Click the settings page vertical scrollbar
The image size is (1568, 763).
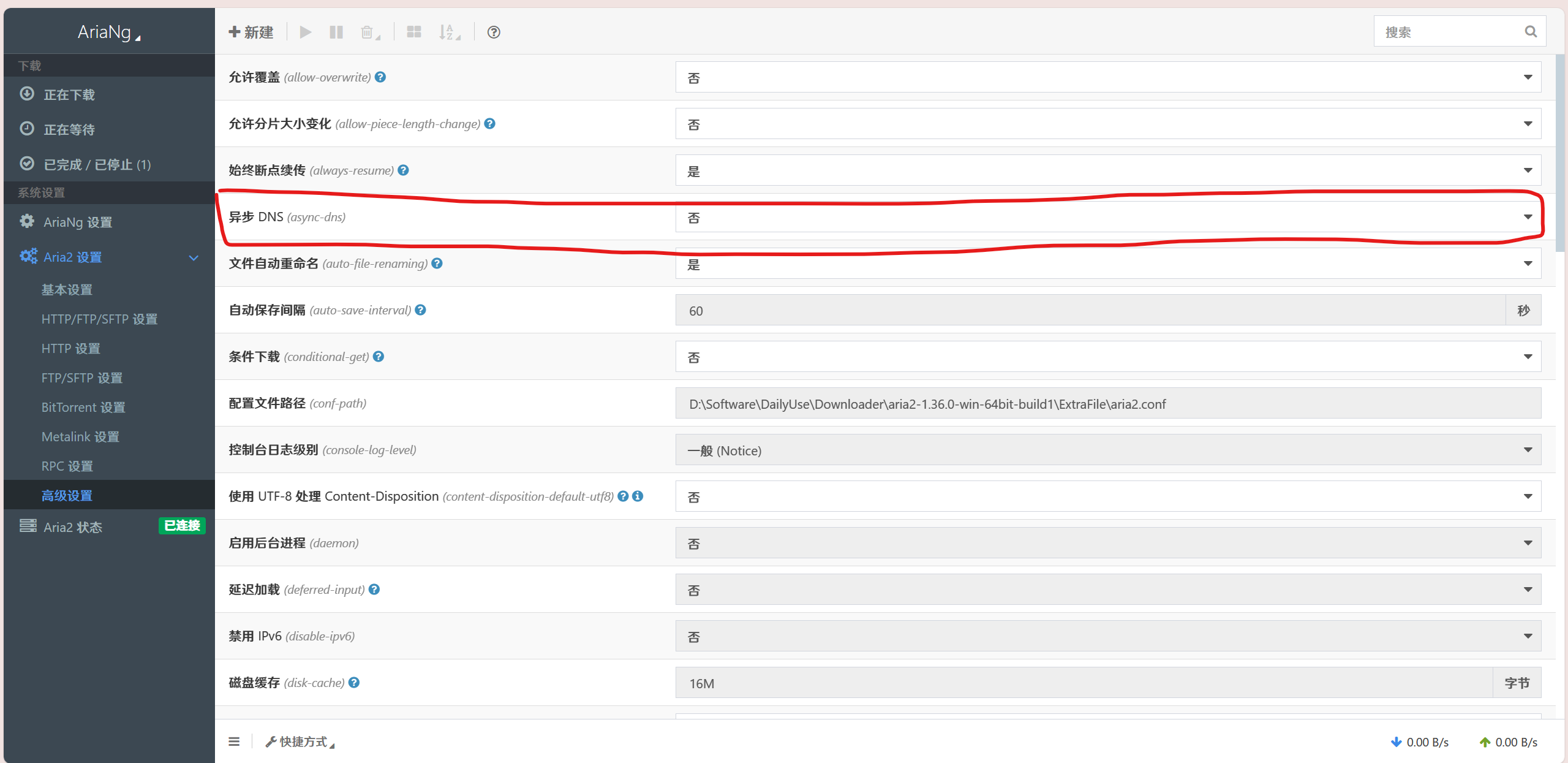1561,153
